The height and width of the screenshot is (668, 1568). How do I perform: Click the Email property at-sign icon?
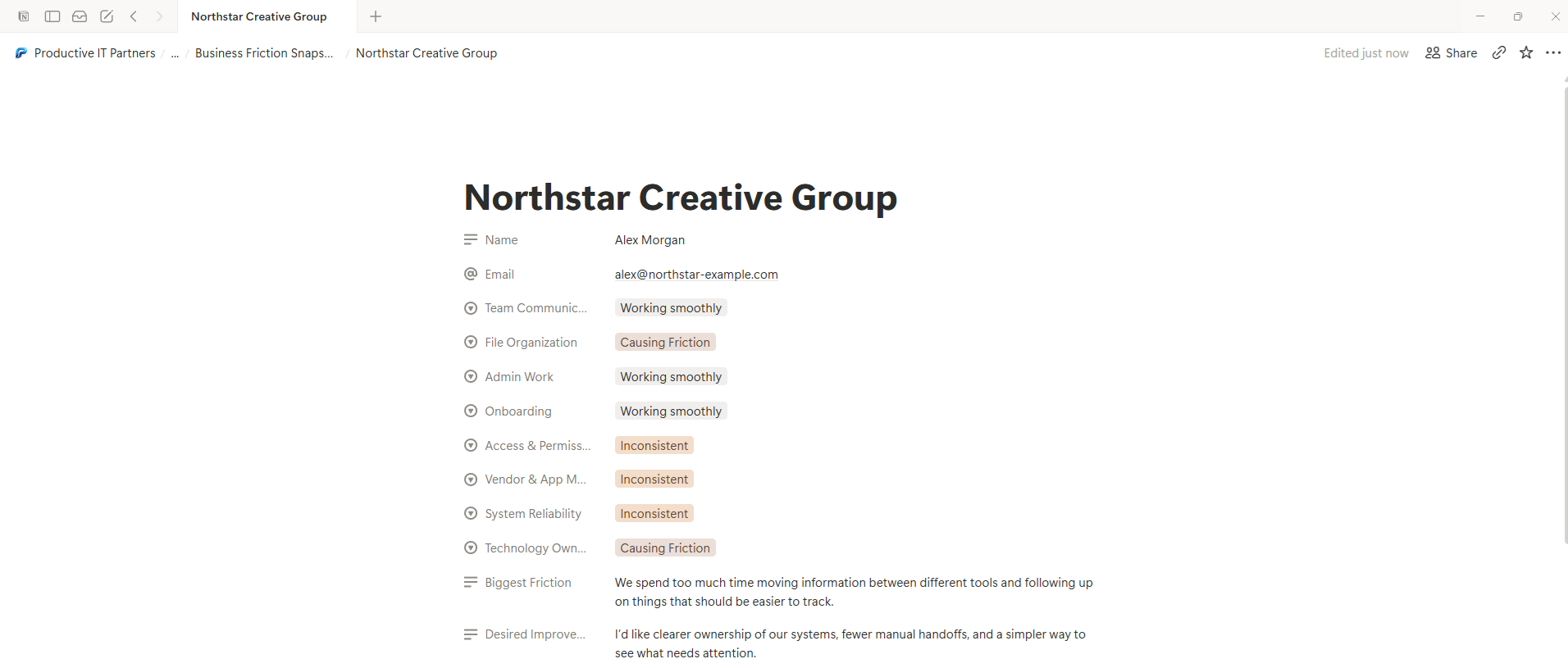point(471,274)
